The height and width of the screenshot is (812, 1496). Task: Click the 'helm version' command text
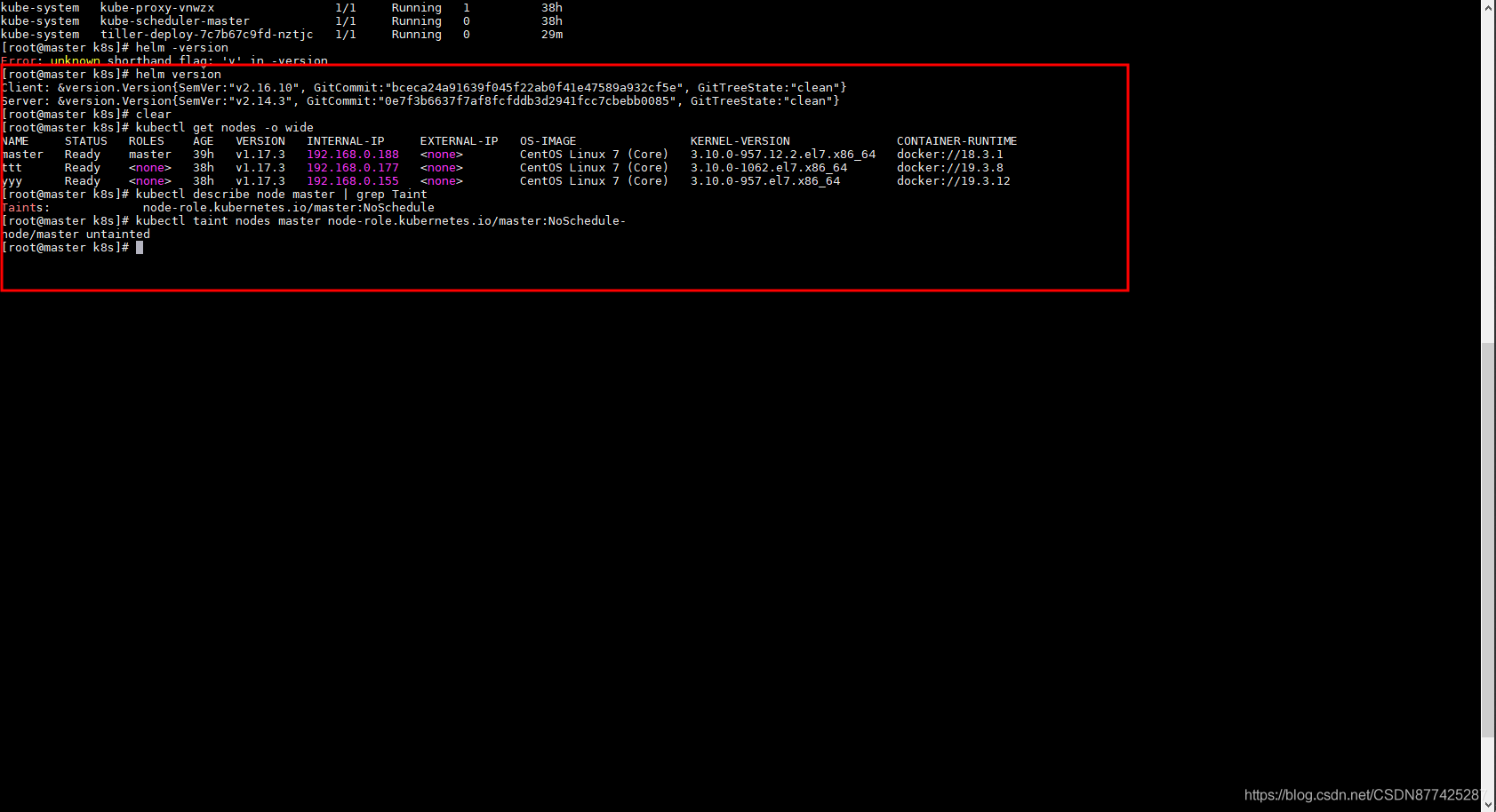pyautogui.click(x=179, y=75)
